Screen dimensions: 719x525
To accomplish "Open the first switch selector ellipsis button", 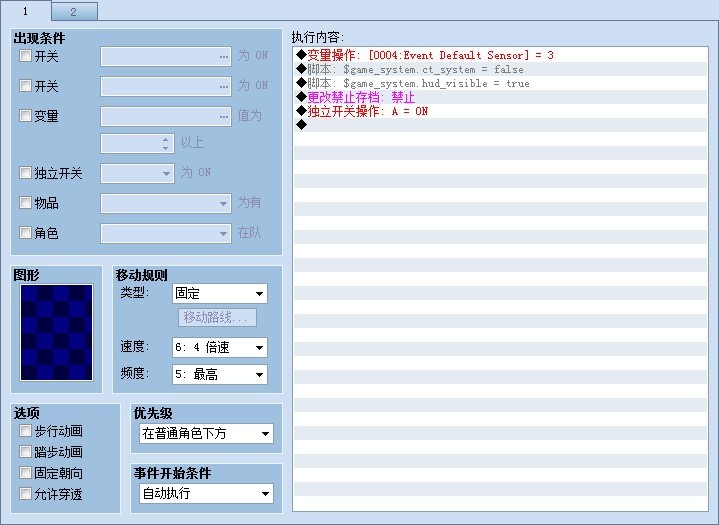I will [x=224, y=56].
